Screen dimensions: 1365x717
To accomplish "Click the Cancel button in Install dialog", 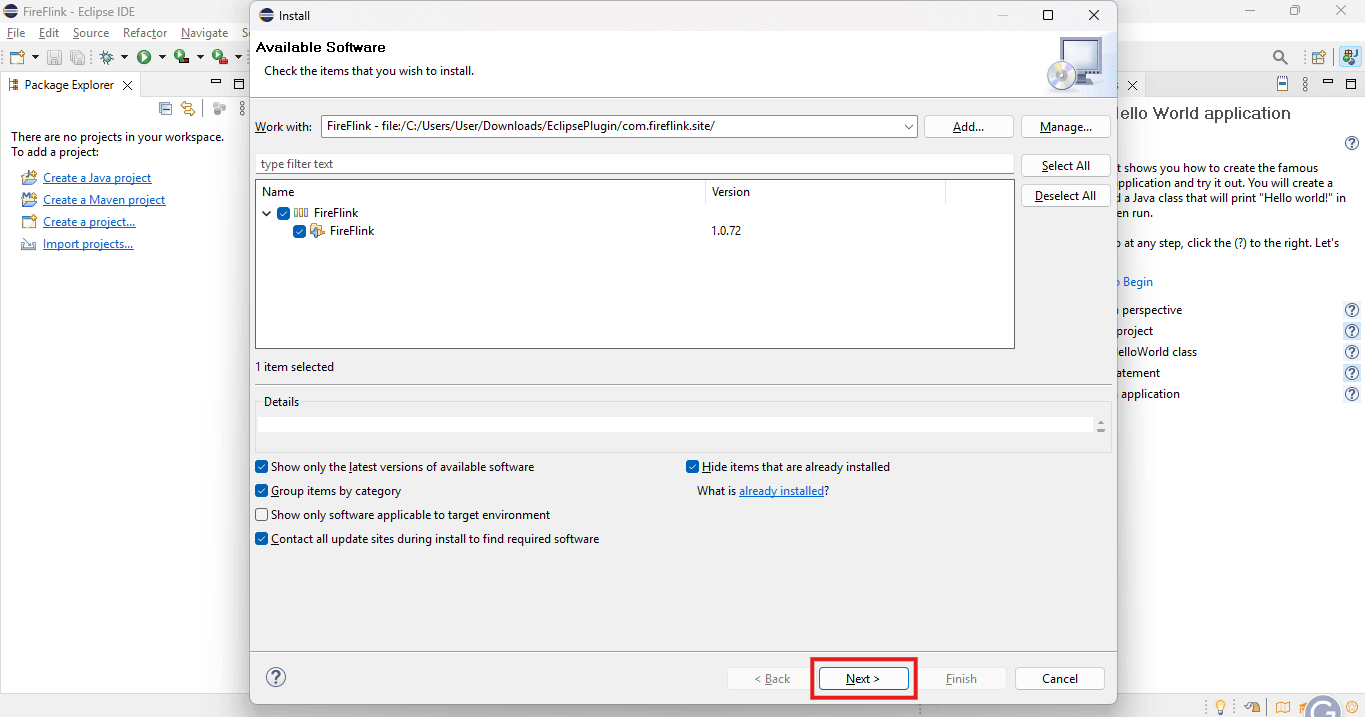I will point(1060,679).
